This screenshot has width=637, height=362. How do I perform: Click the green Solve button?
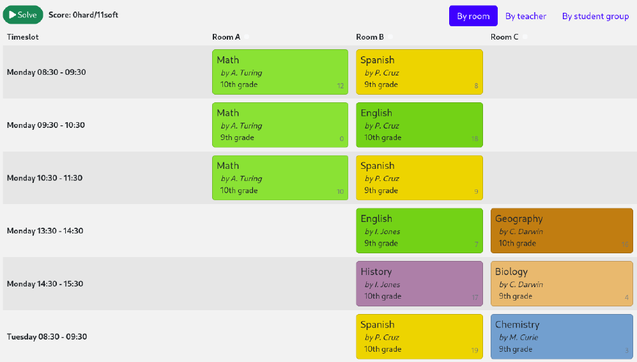pyautogui.click(x=23, y=15)
